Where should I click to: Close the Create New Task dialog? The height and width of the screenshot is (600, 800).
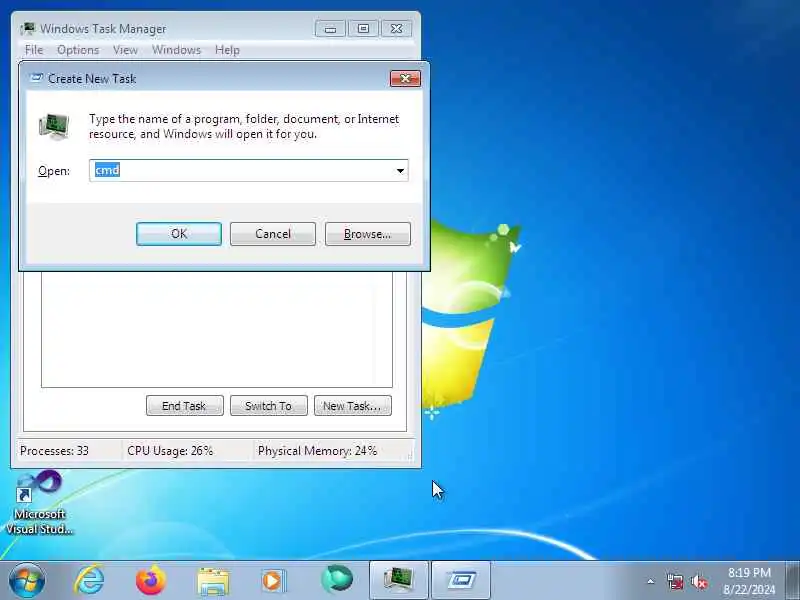(405, 79)
